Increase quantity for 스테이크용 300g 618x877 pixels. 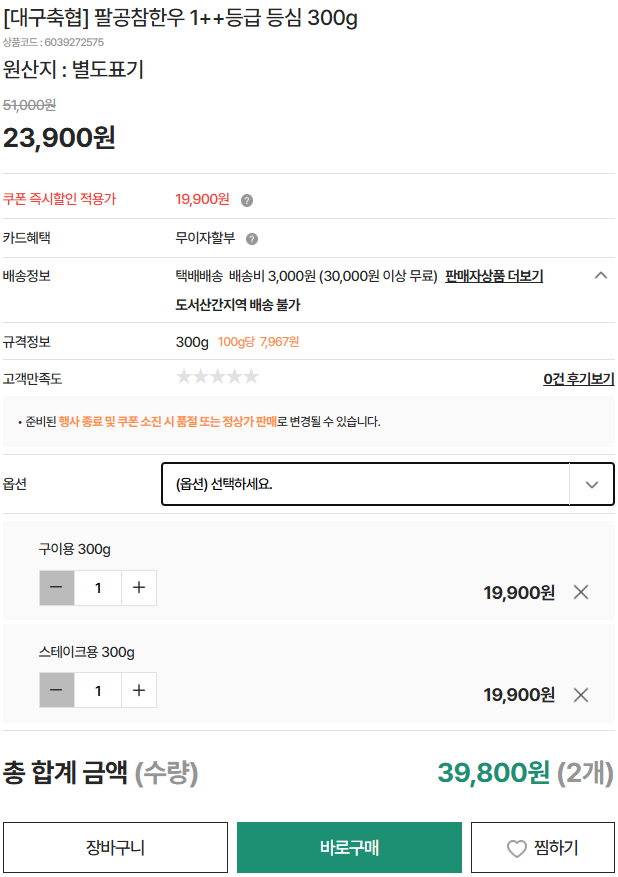pyautogui.click(x=139, y=690)
